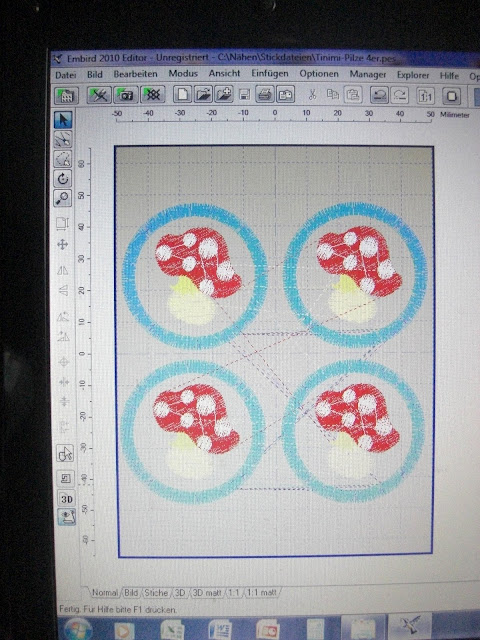Create a new blank design page
This screenshot has width=480, height=640.
pos(182,94)
